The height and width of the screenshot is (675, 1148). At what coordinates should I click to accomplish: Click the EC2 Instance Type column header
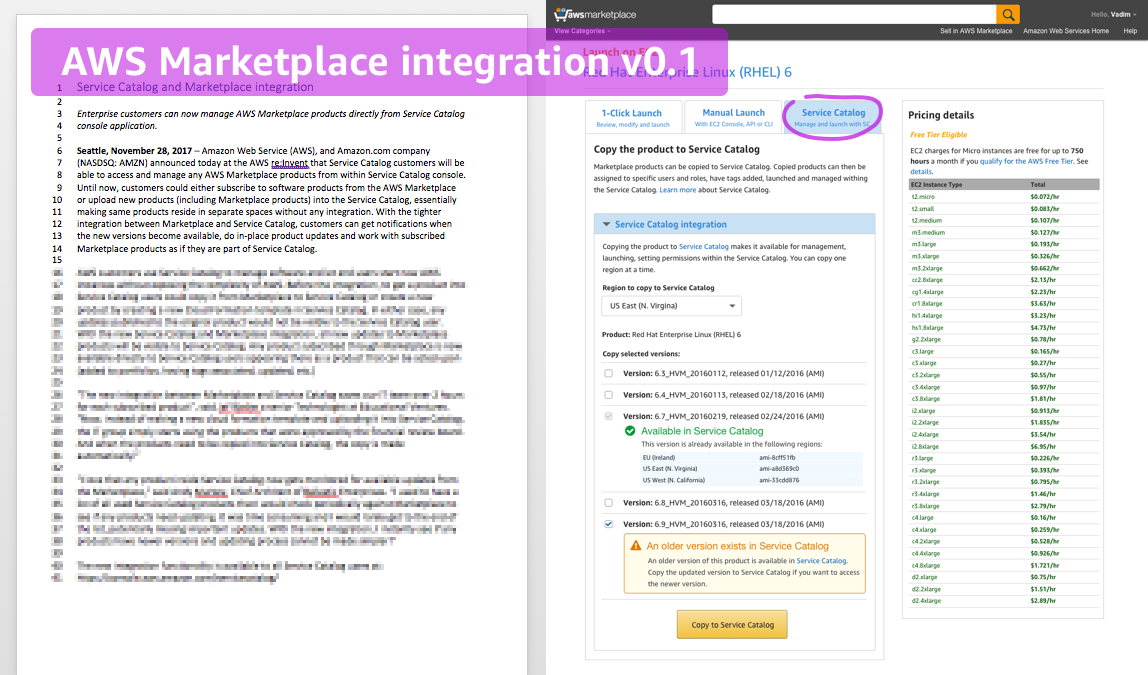tap(936, 184)
